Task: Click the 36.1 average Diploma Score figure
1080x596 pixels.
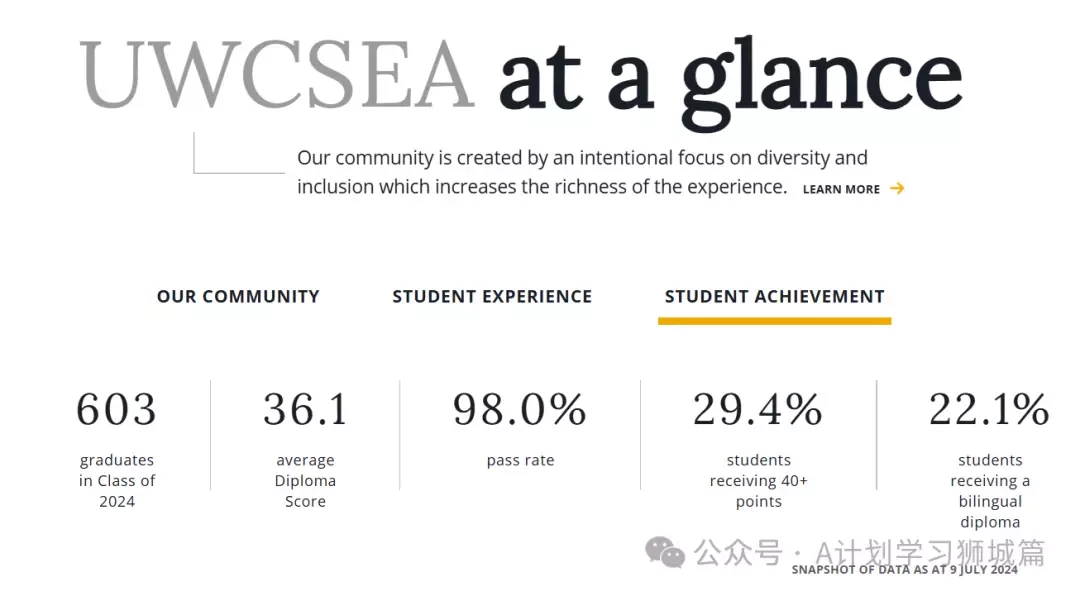Action: [305, 409]
